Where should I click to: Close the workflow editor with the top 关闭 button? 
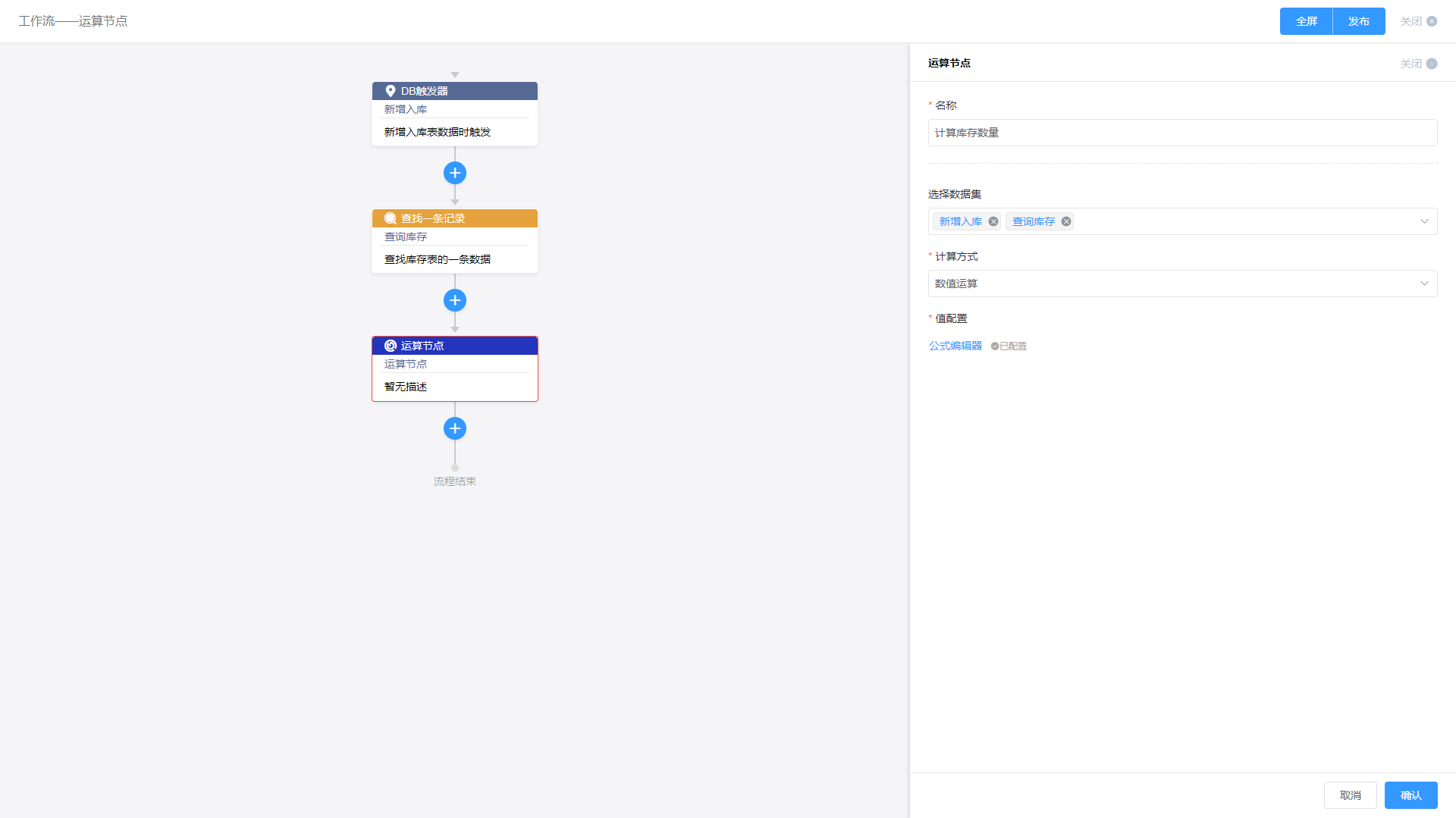coord(1418,21)
